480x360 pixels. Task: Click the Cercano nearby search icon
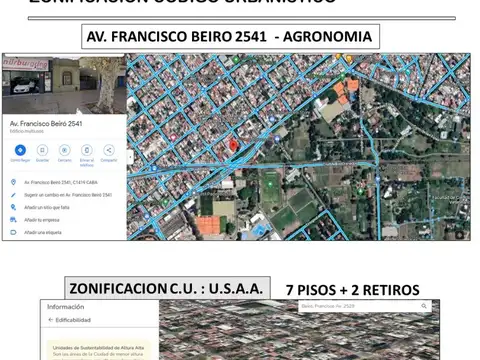[65, 150]
